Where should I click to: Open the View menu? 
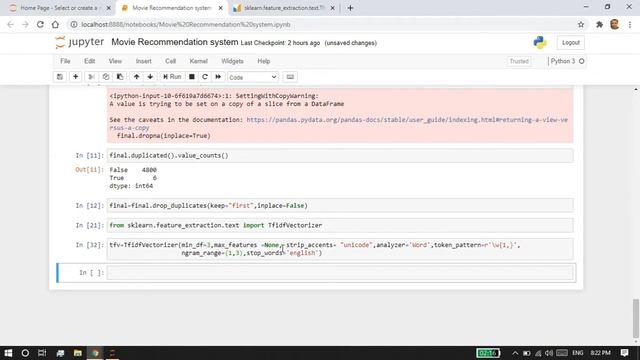[115, 61]
